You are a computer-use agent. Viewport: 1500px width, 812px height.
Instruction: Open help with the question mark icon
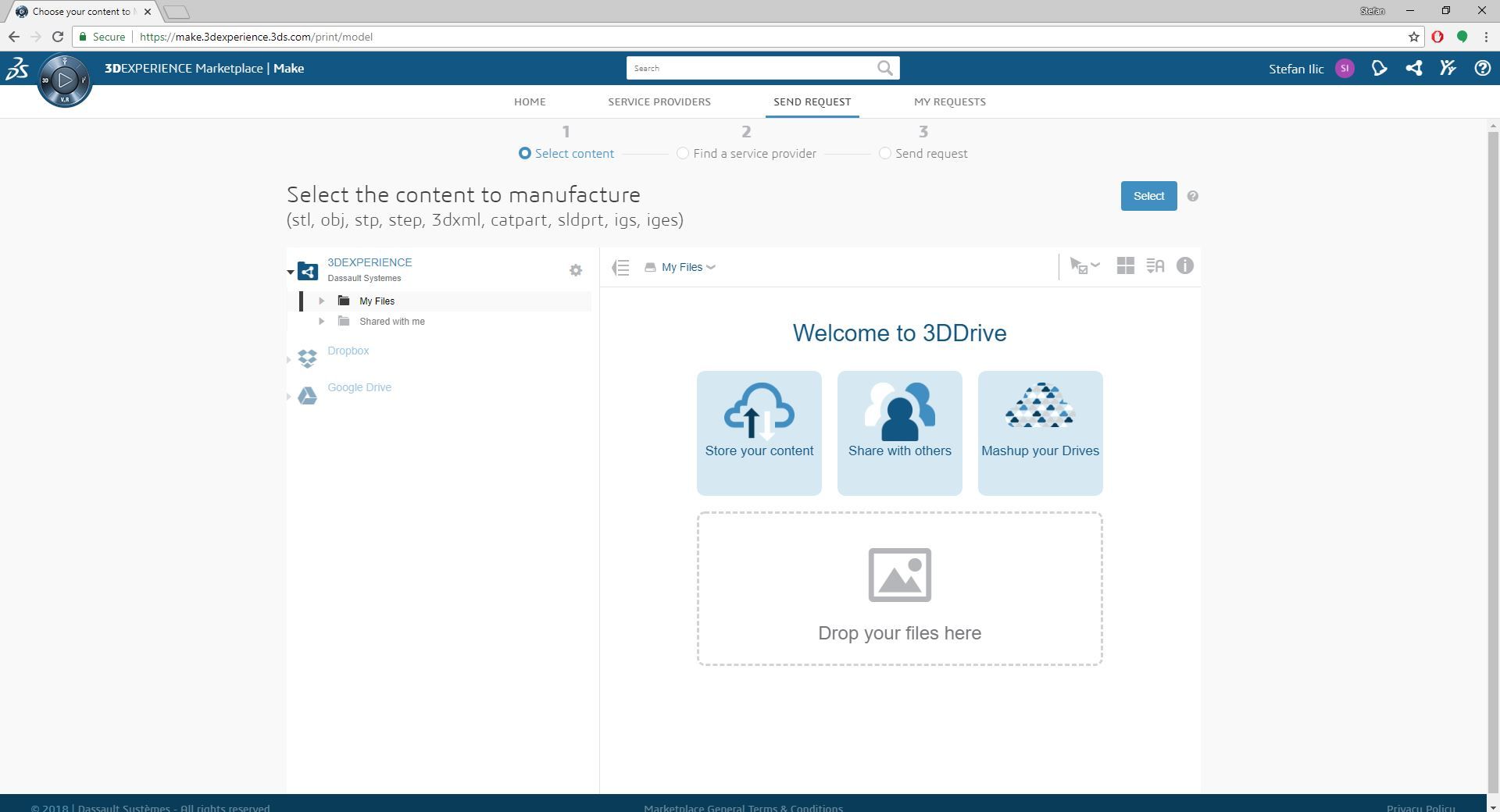click(1483, 69)
